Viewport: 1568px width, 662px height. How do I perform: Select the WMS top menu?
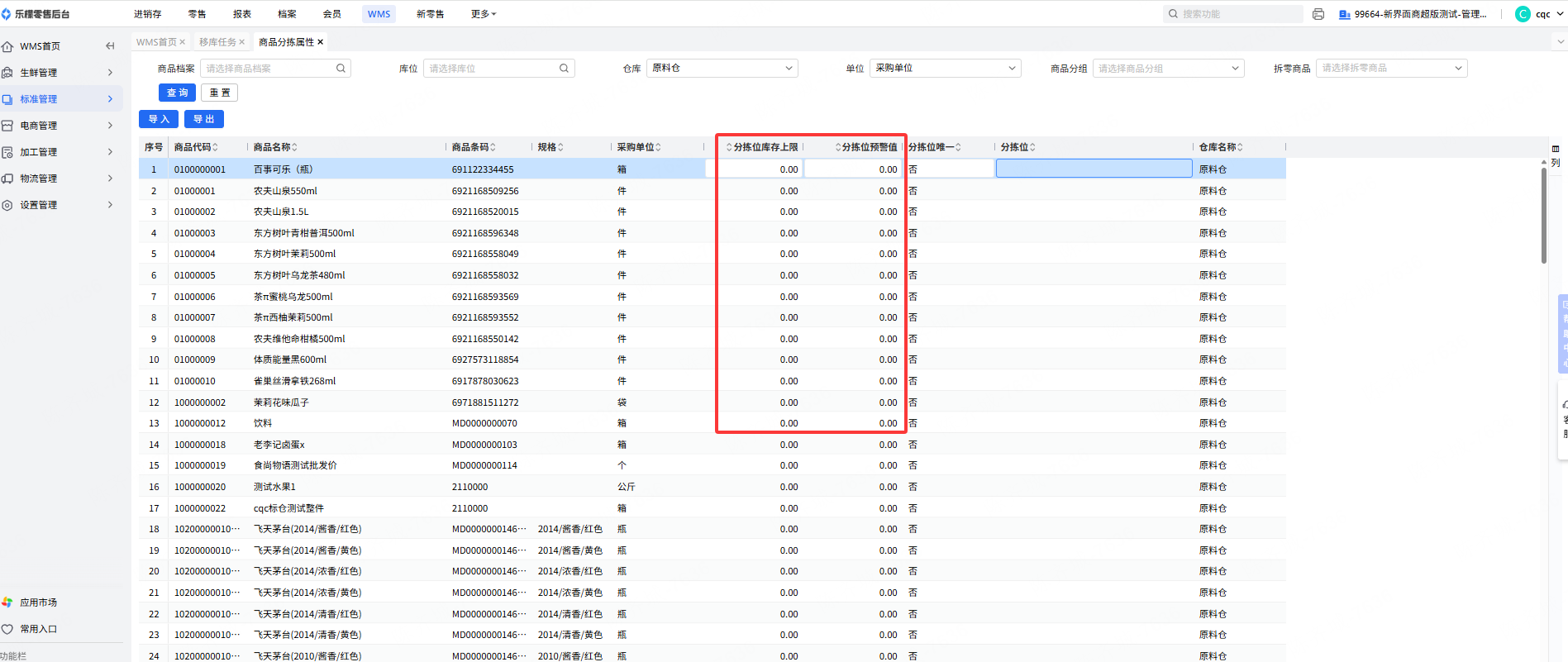379,14
